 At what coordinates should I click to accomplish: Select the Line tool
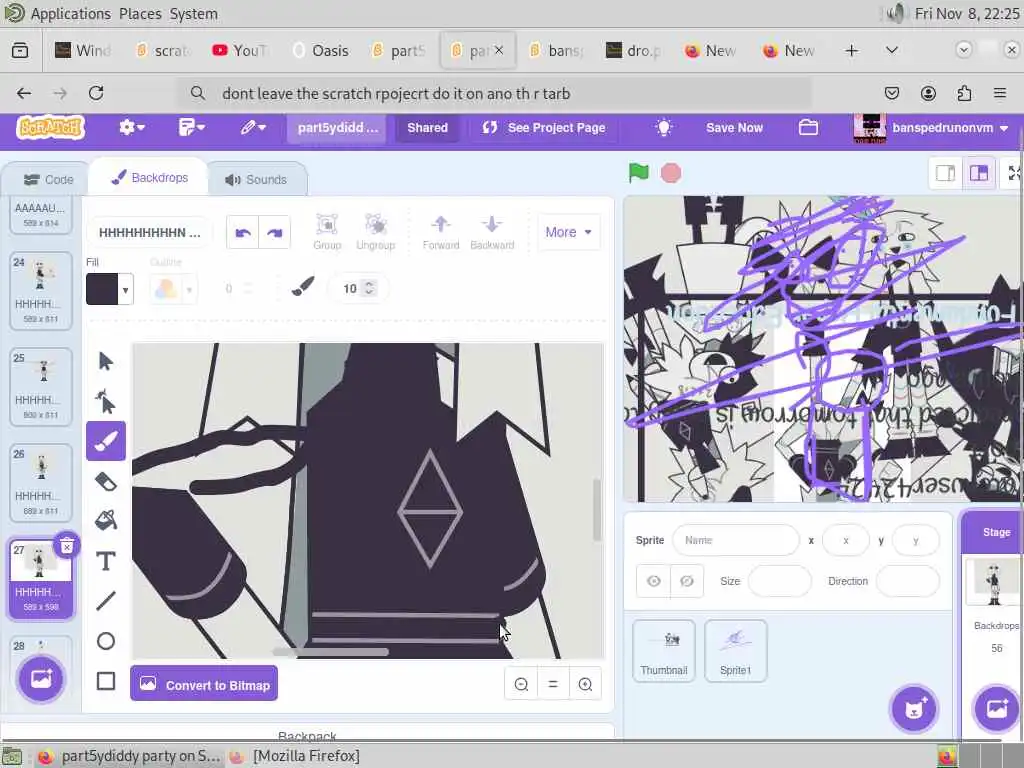coord(106,601)
